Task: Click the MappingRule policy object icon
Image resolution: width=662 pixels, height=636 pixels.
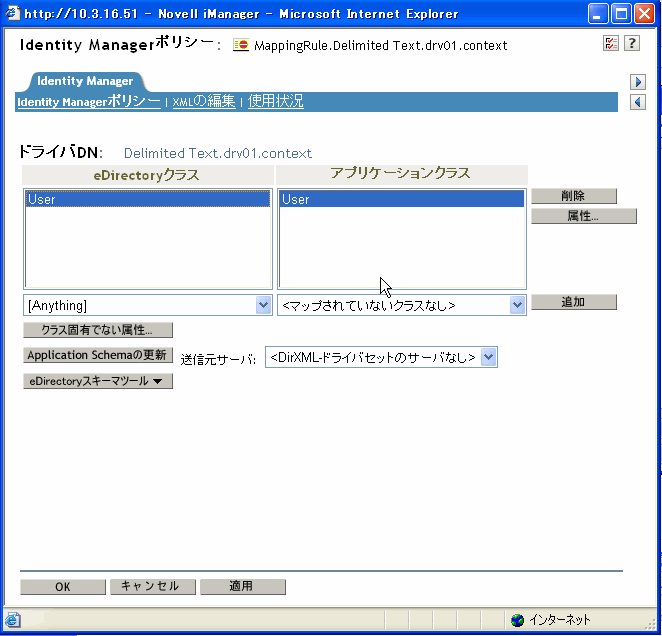Action: point(241,44)
